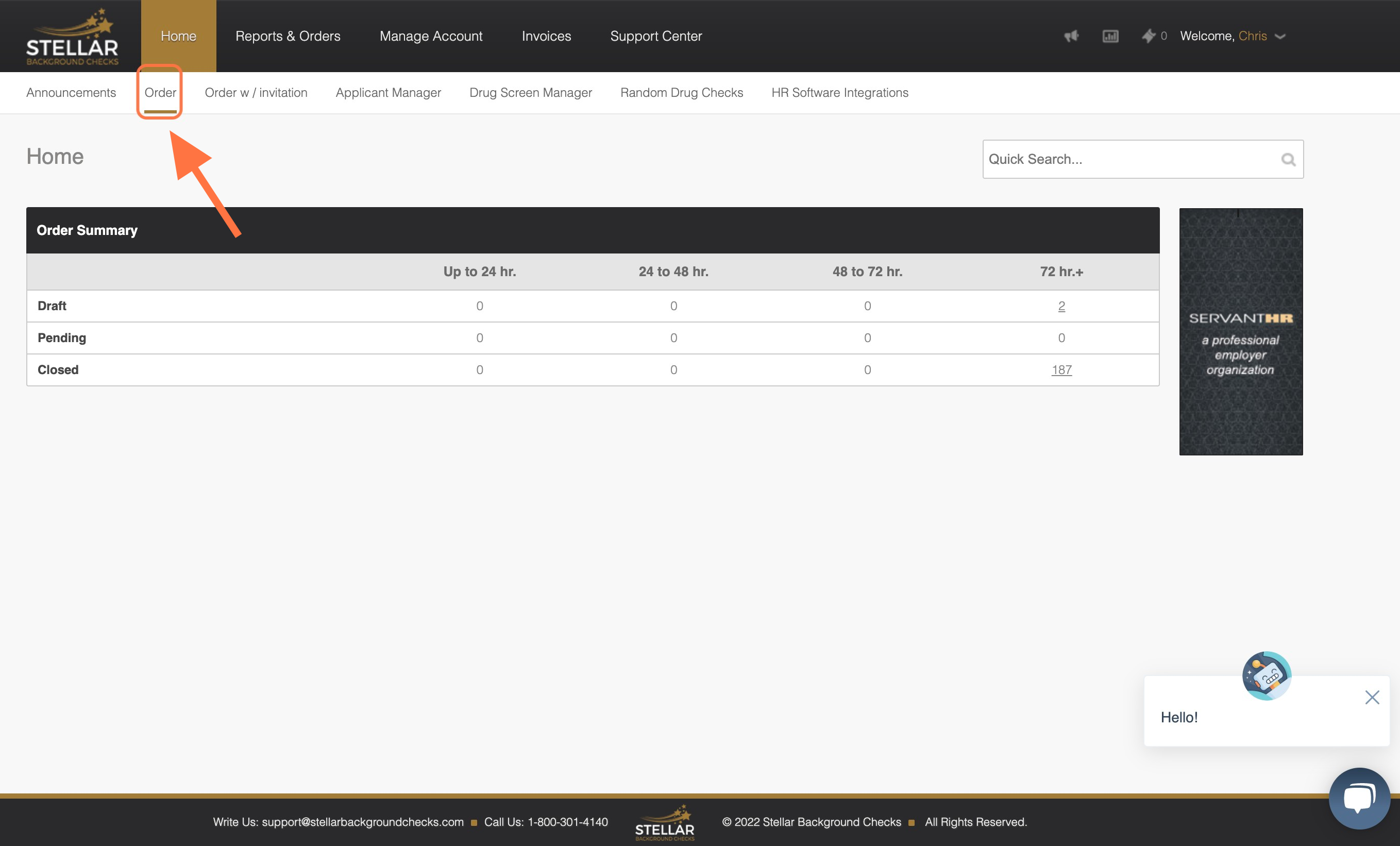The width and height of the screenshot is (1400, 846).
Task: Open the 2 Draft orders link
Action: [1061, 306]
